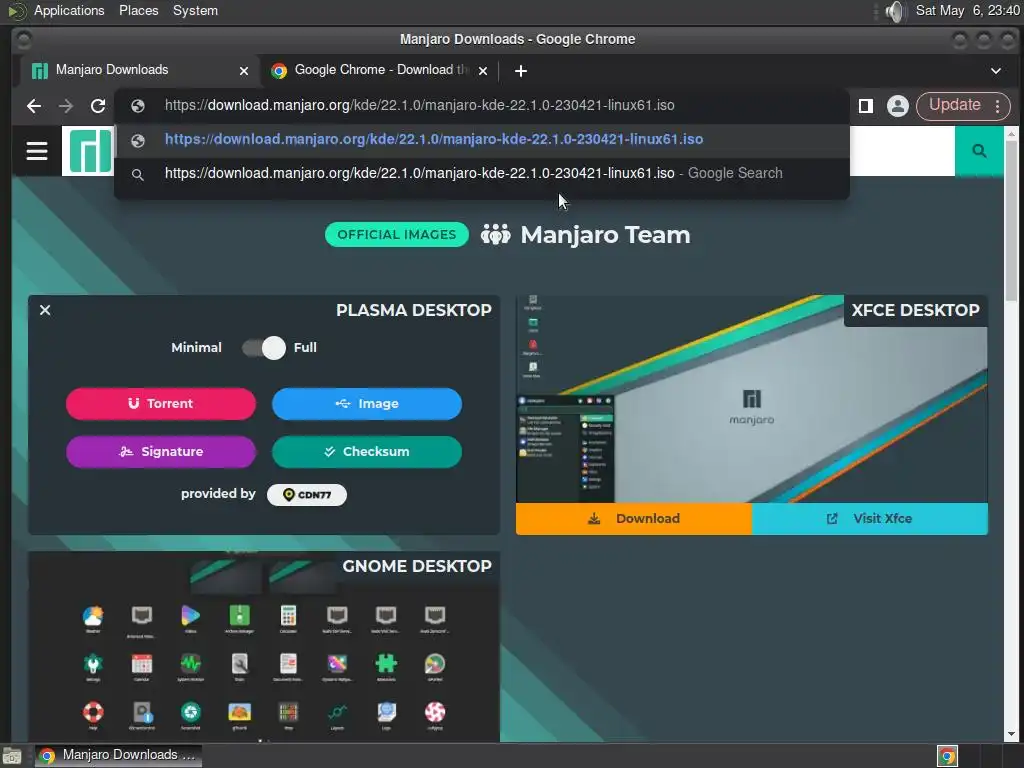Click the Manjaro Downloads taskbar window button

[x=119, y=756]
